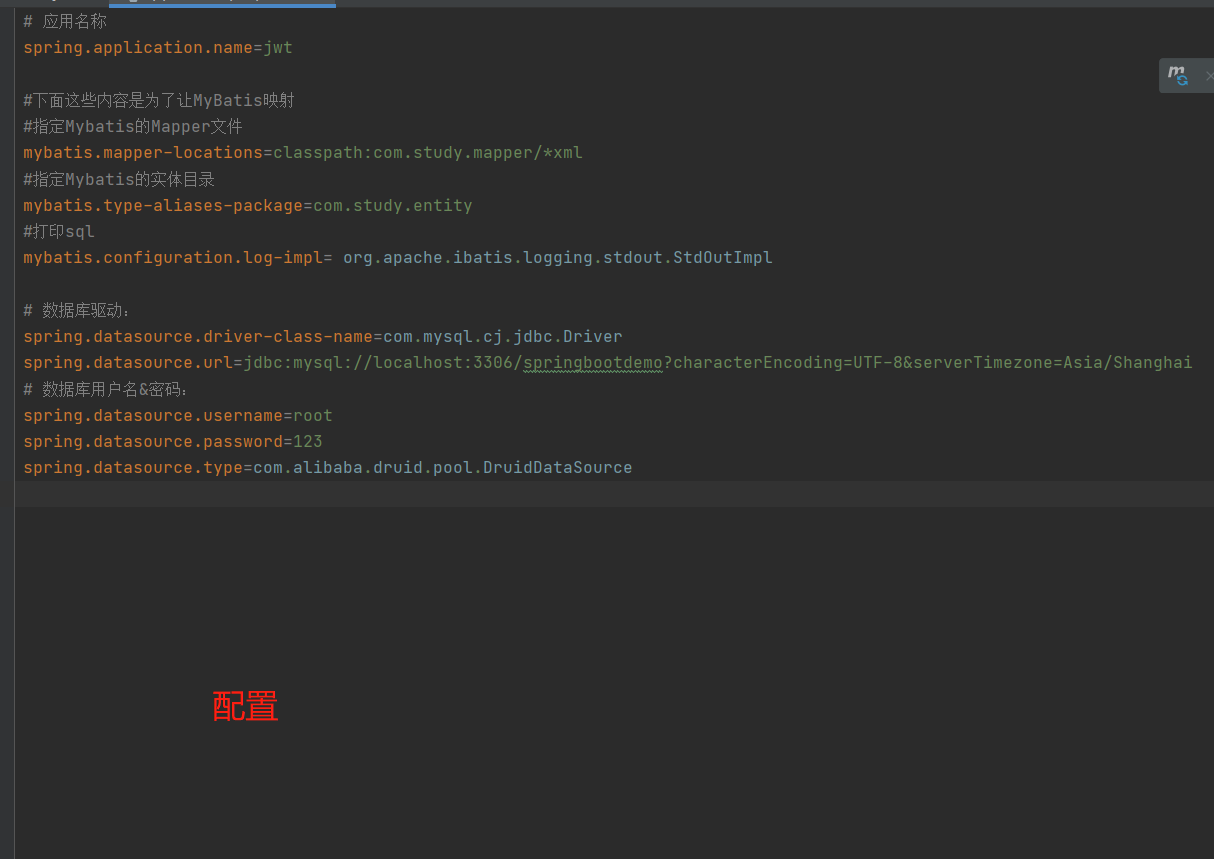Click 'serverTimezone=Asia/Shanghai' in the URL
This screenshot has width=1214, height=859.
coord(1053,362)
